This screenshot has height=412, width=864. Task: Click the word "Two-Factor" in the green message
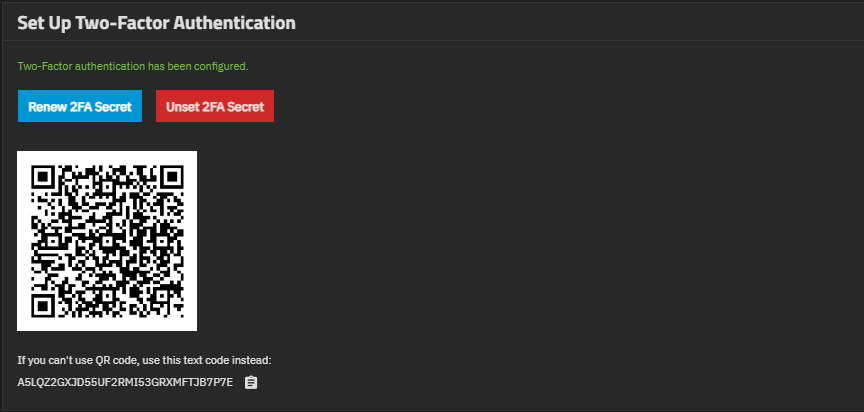[x=42, y=66]
